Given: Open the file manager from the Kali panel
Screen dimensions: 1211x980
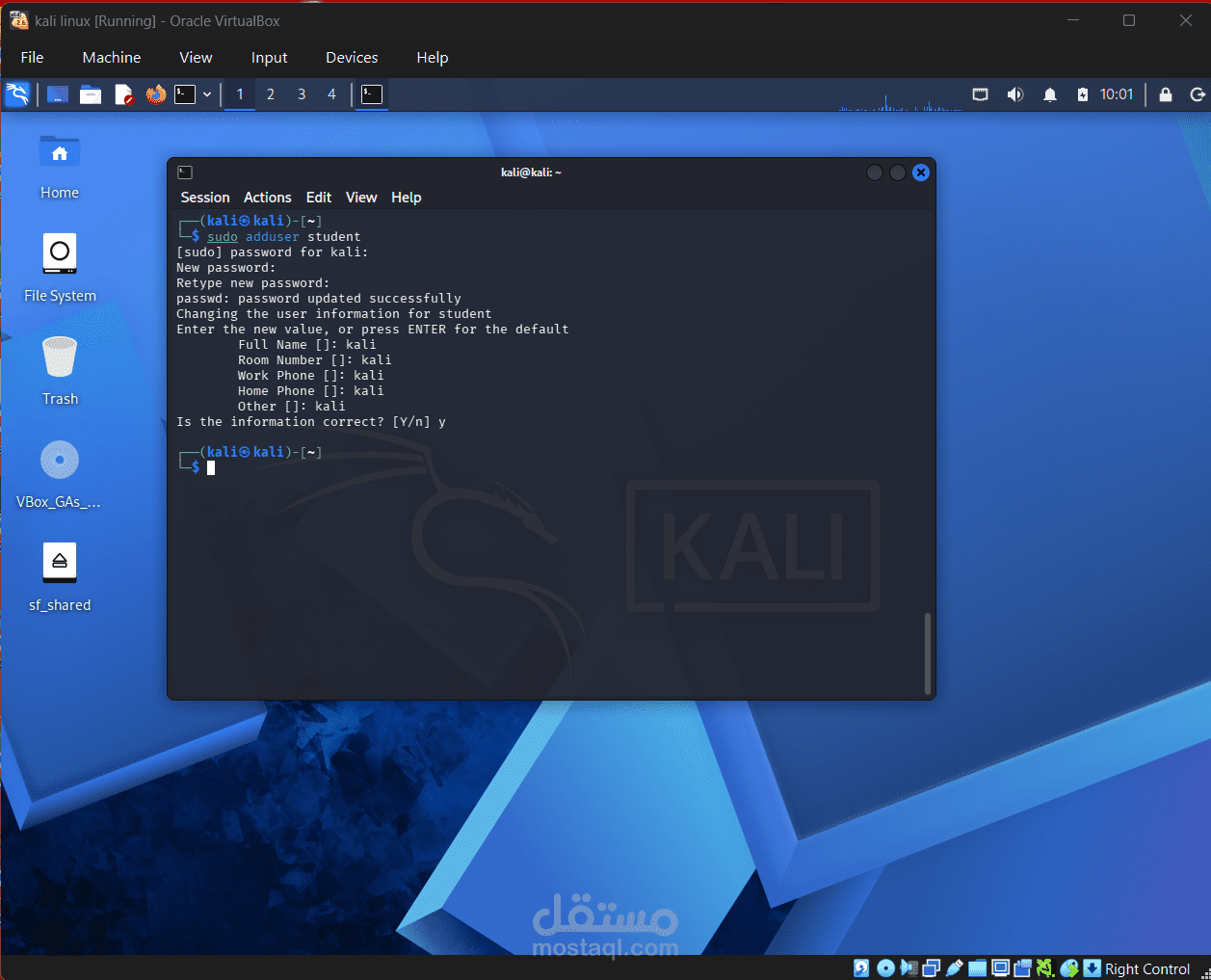Looking at the screenshot, I should pos(91,94).
